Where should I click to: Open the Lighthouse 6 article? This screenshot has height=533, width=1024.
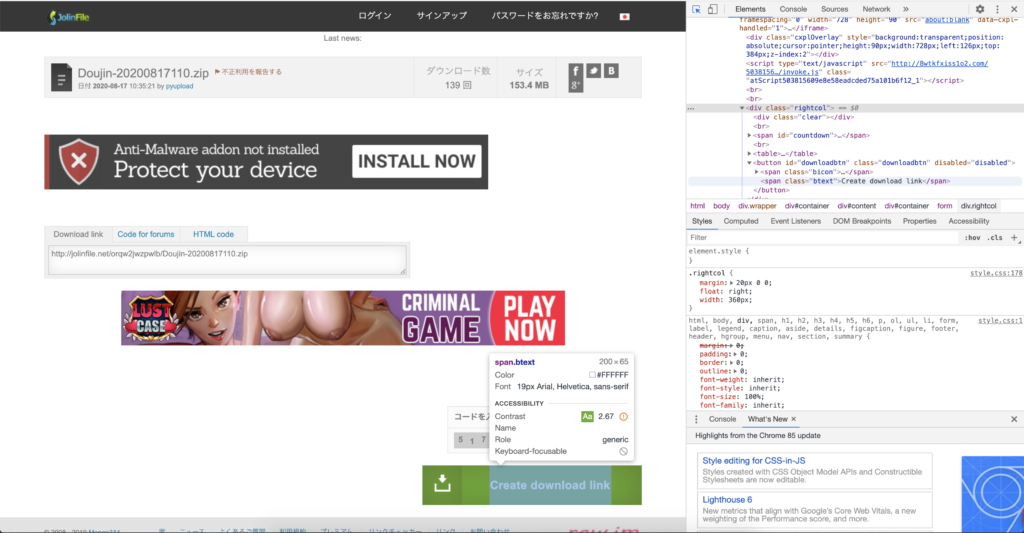(727, 500)
